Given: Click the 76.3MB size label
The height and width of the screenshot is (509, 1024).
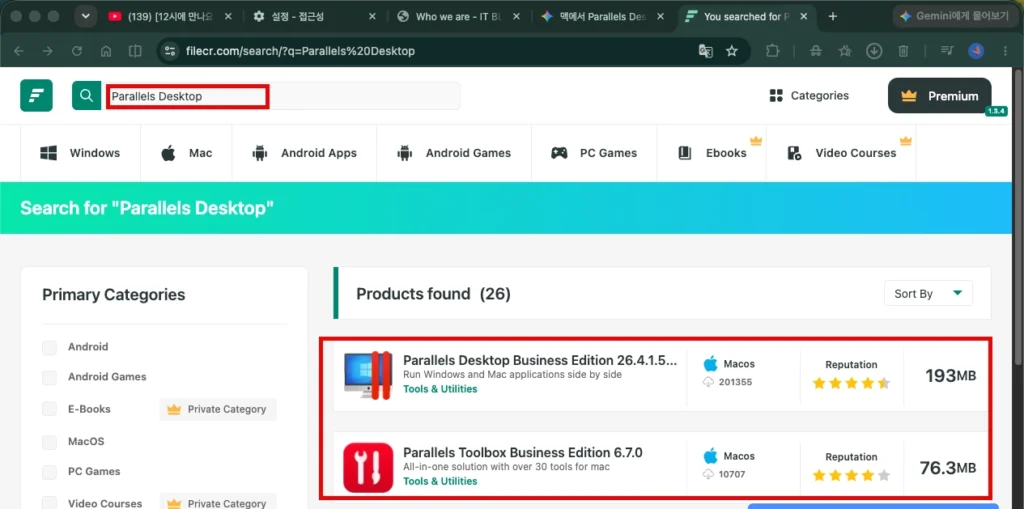Looking at the screenshot, I should pyautogui.click(x=948, y=468).
